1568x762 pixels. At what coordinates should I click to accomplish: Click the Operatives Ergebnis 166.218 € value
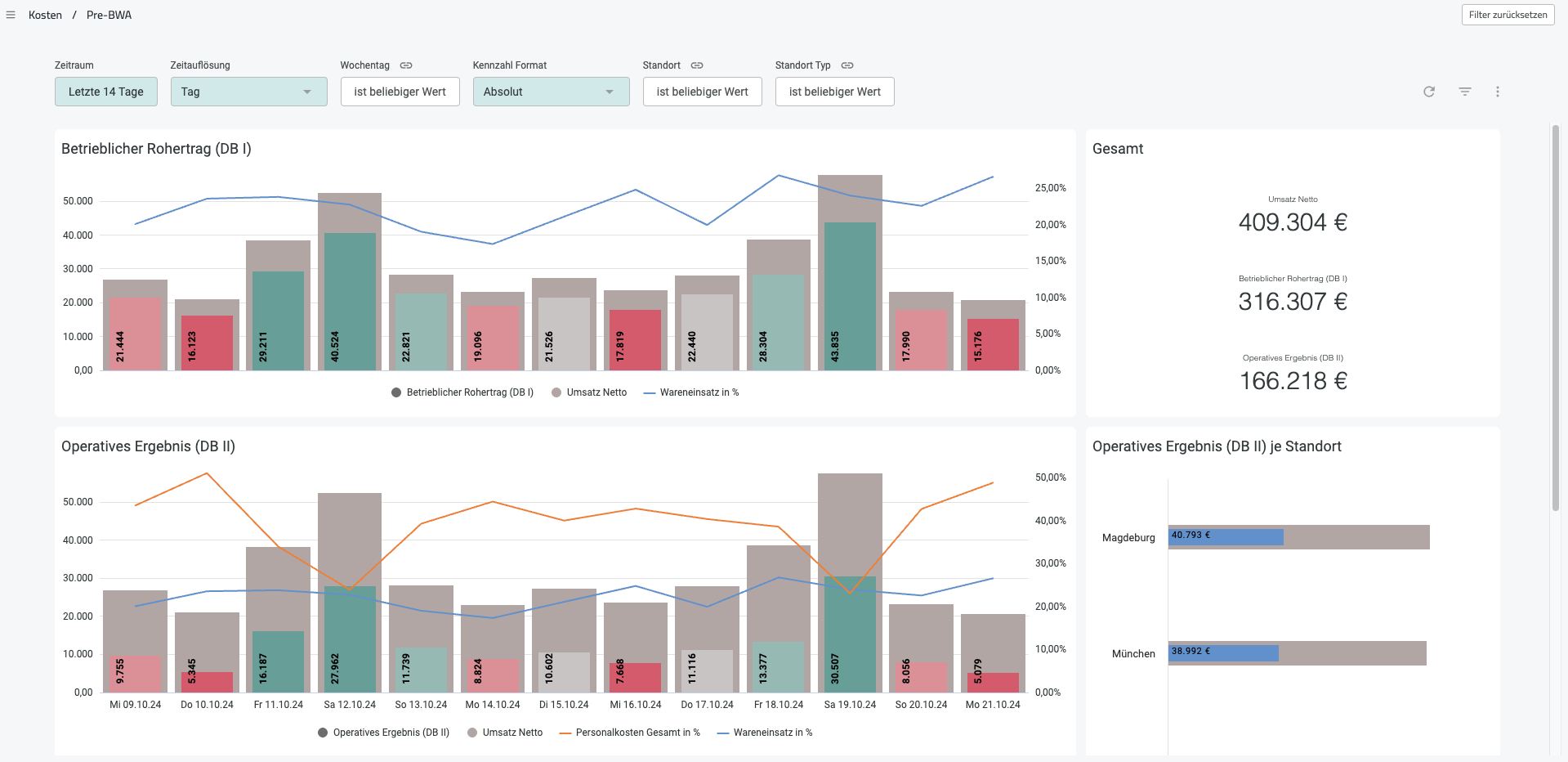pyautogui.click(x=1293, y=381)
